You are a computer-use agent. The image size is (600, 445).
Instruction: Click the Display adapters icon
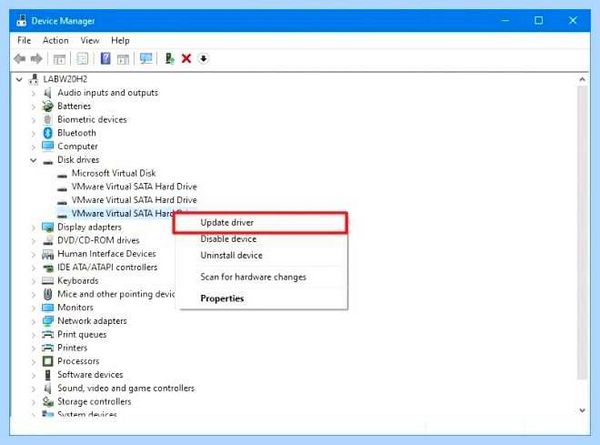click(x=48, y=227)
